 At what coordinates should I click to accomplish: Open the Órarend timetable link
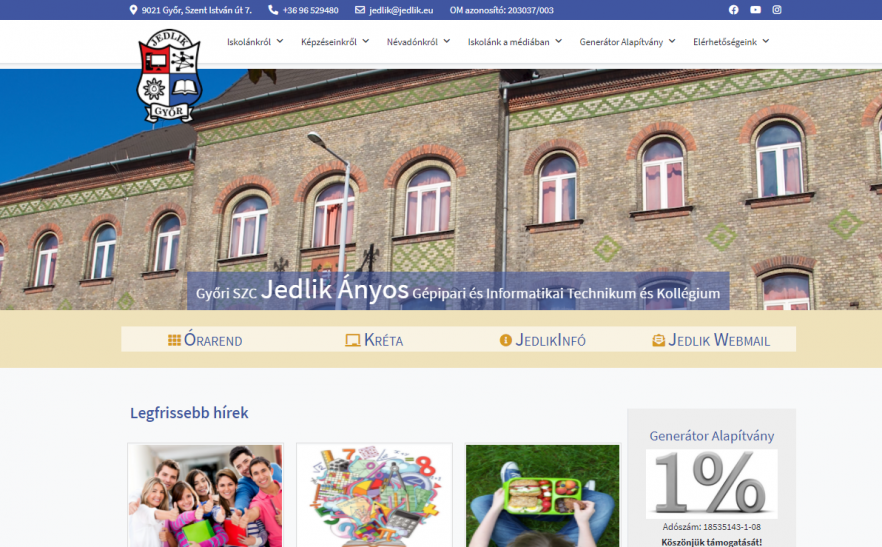point(213,340)
